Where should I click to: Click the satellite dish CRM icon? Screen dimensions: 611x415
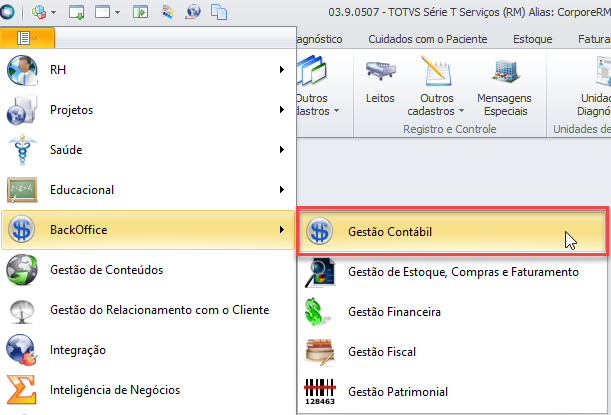[22, 311]
